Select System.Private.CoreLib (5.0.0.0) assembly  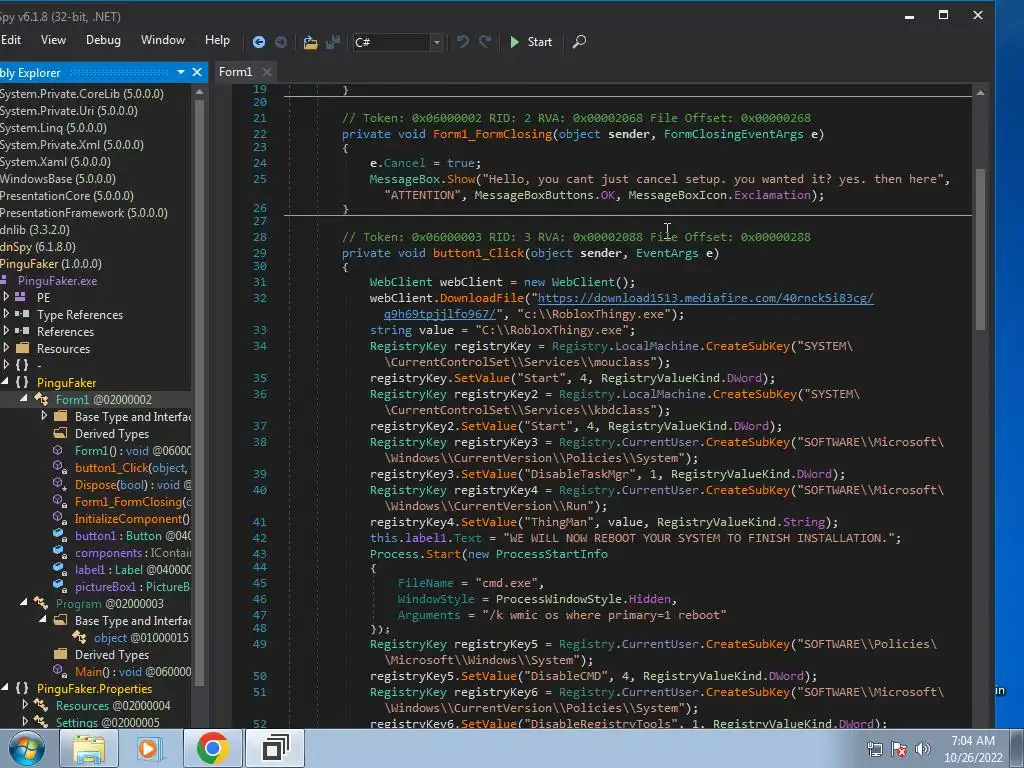(82, 93)
